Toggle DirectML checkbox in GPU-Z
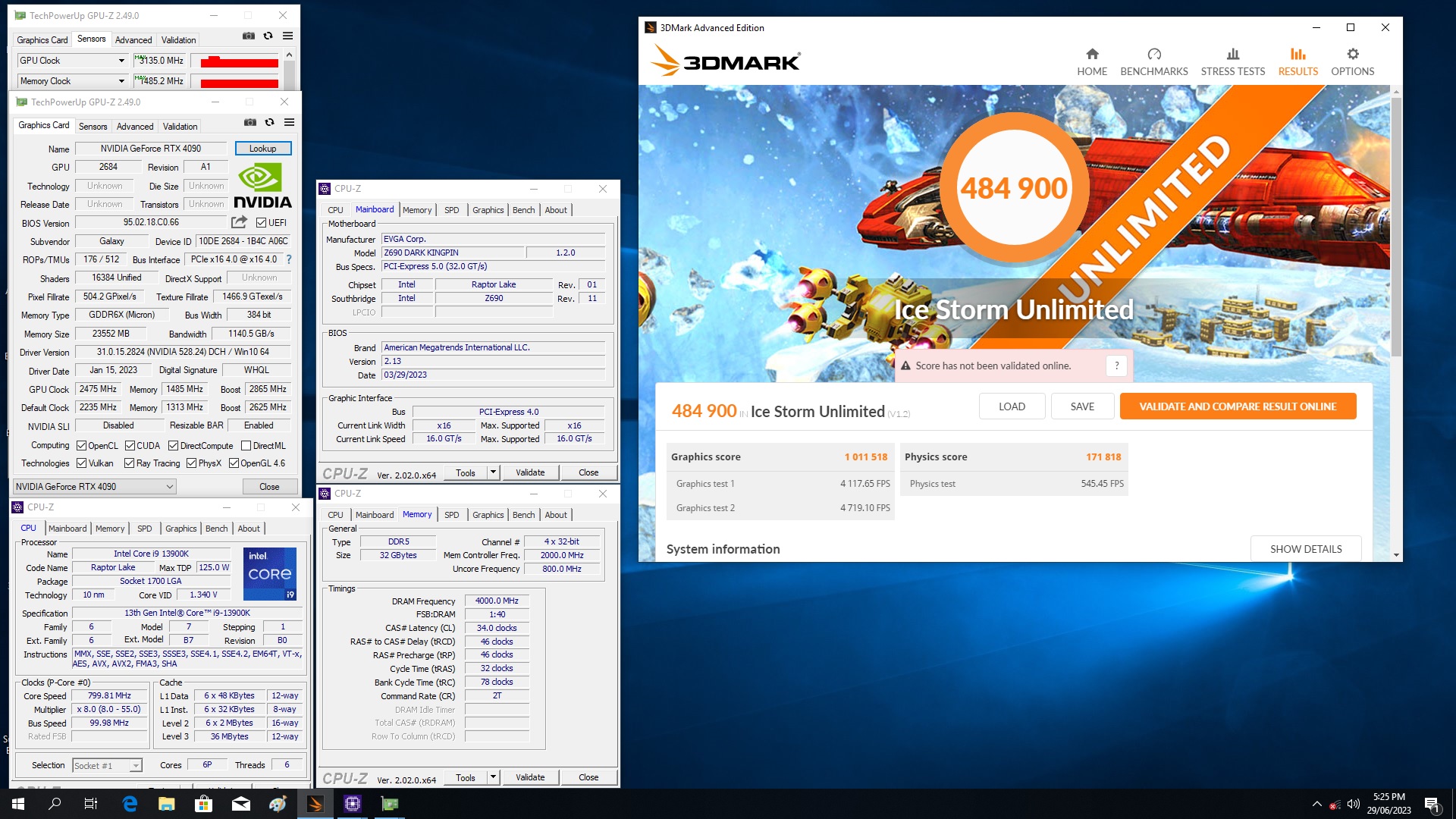The image size is (1456, 819). pyautogui.click(x=246, y=446)
